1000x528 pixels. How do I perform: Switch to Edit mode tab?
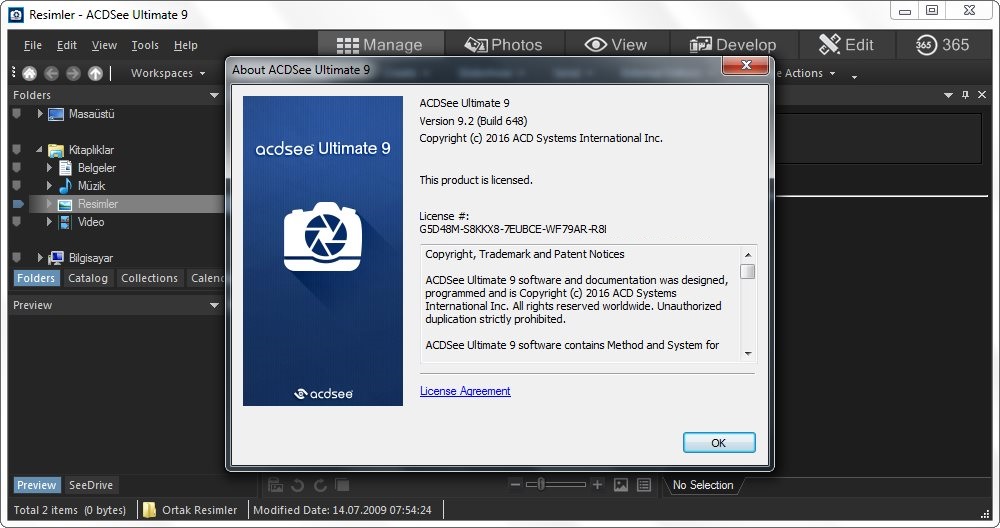click(x=846, y=45)
